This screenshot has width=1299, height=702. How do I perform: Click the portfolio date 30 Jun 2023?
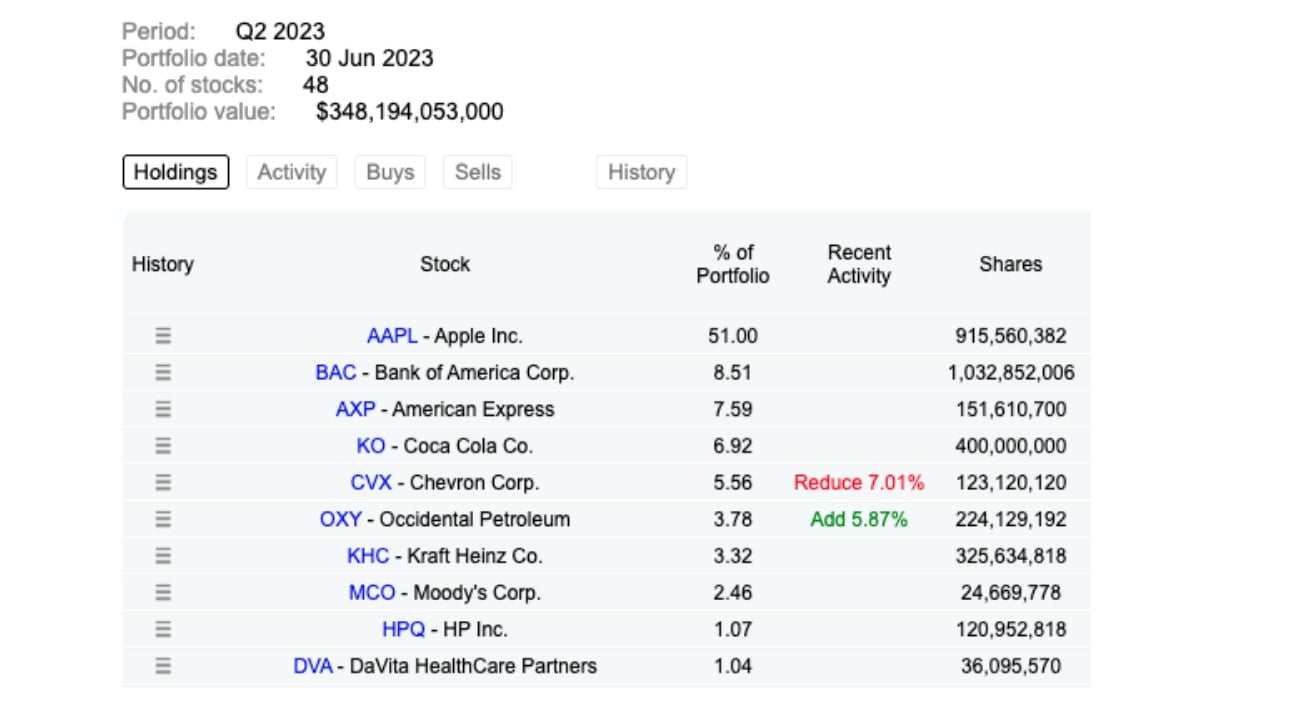tap(370, 58)
